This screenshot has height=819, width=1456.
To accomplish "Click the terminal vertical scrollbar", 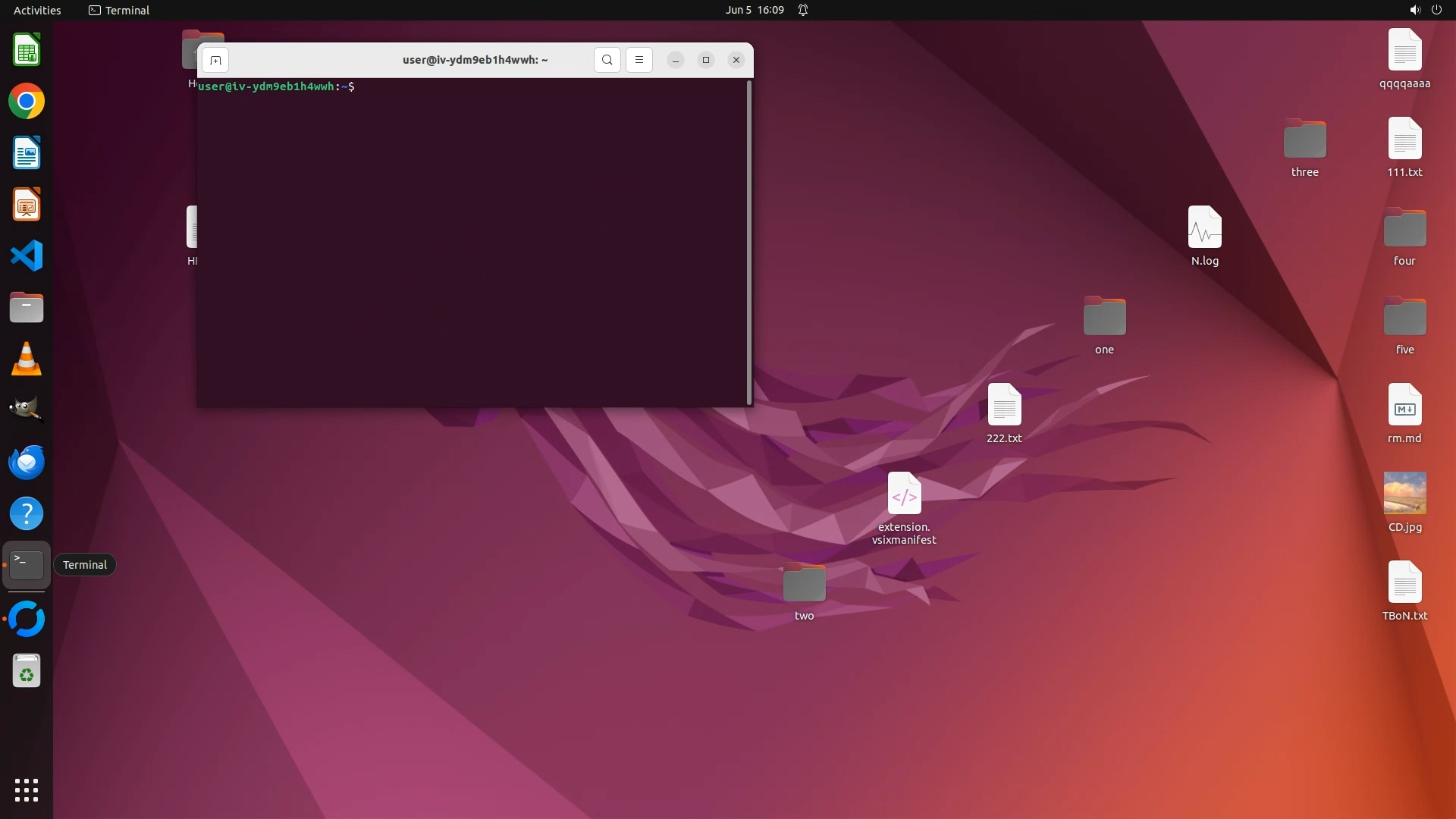I will 749,243.
